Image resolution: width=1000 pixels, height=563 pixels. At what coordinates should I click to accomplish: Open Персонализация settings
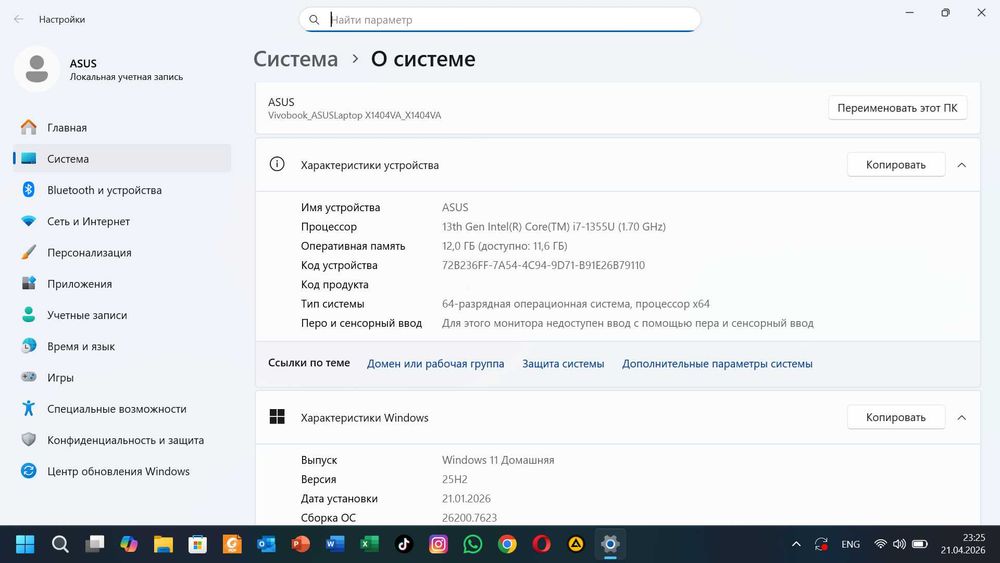click(121, 252)
